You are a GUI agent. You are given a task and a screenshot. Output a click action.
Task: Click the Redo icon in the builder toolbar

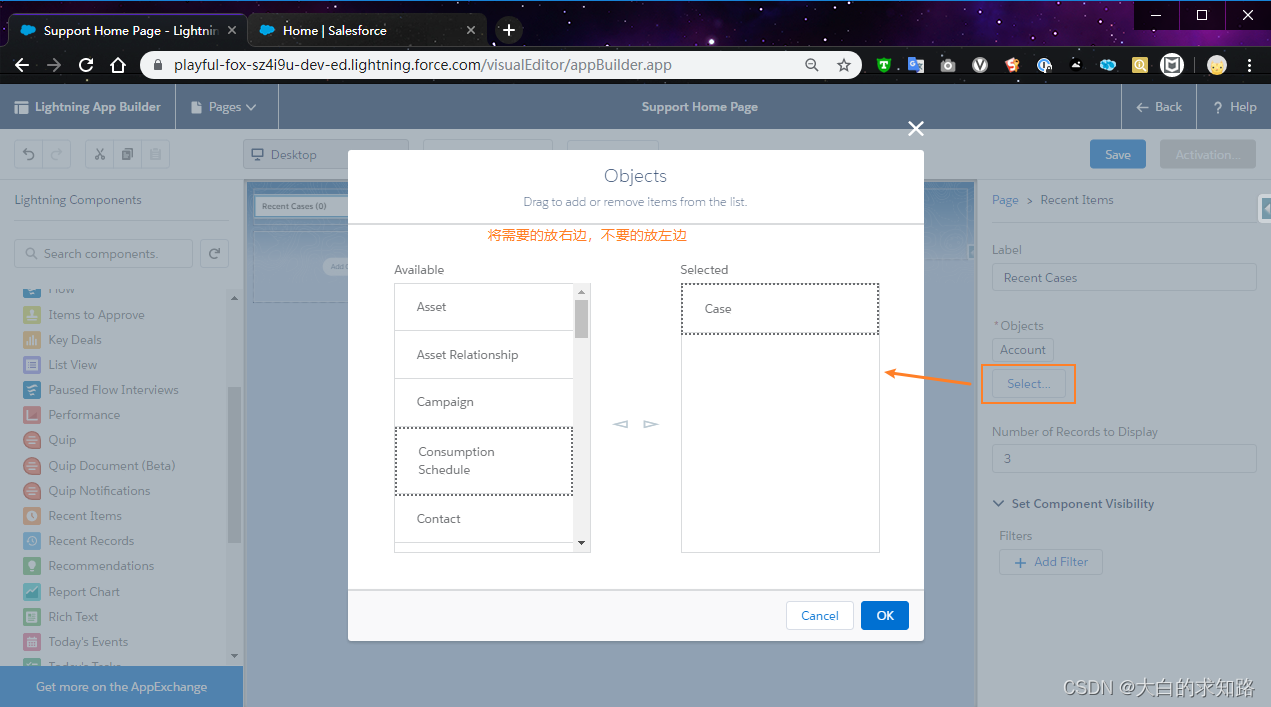coord(57,155)
